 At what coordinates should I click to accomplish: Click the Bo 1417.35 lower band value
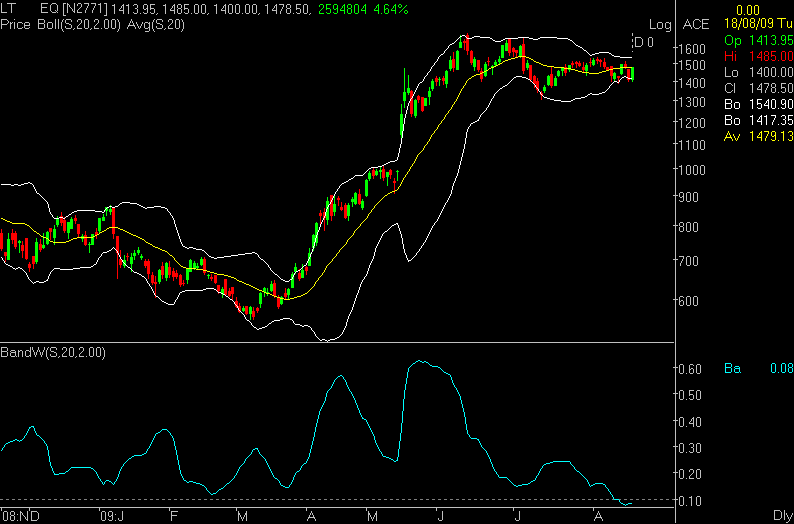pos(759,121)
